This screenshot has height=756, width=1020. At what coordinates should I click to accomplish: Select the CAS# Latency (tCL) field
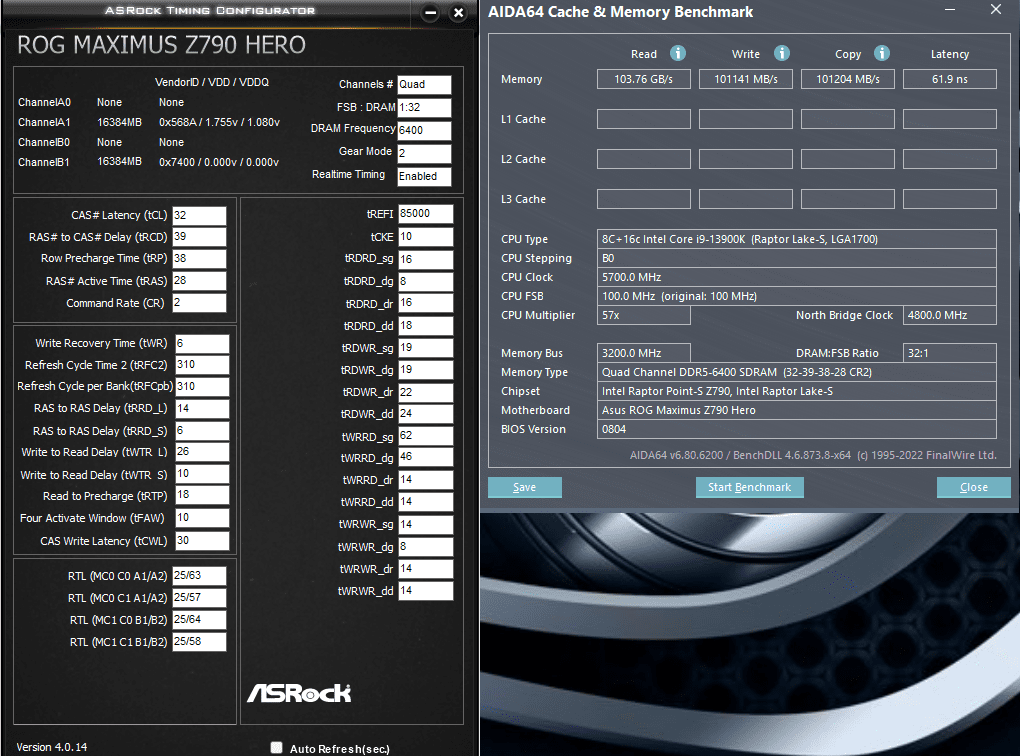199,215
